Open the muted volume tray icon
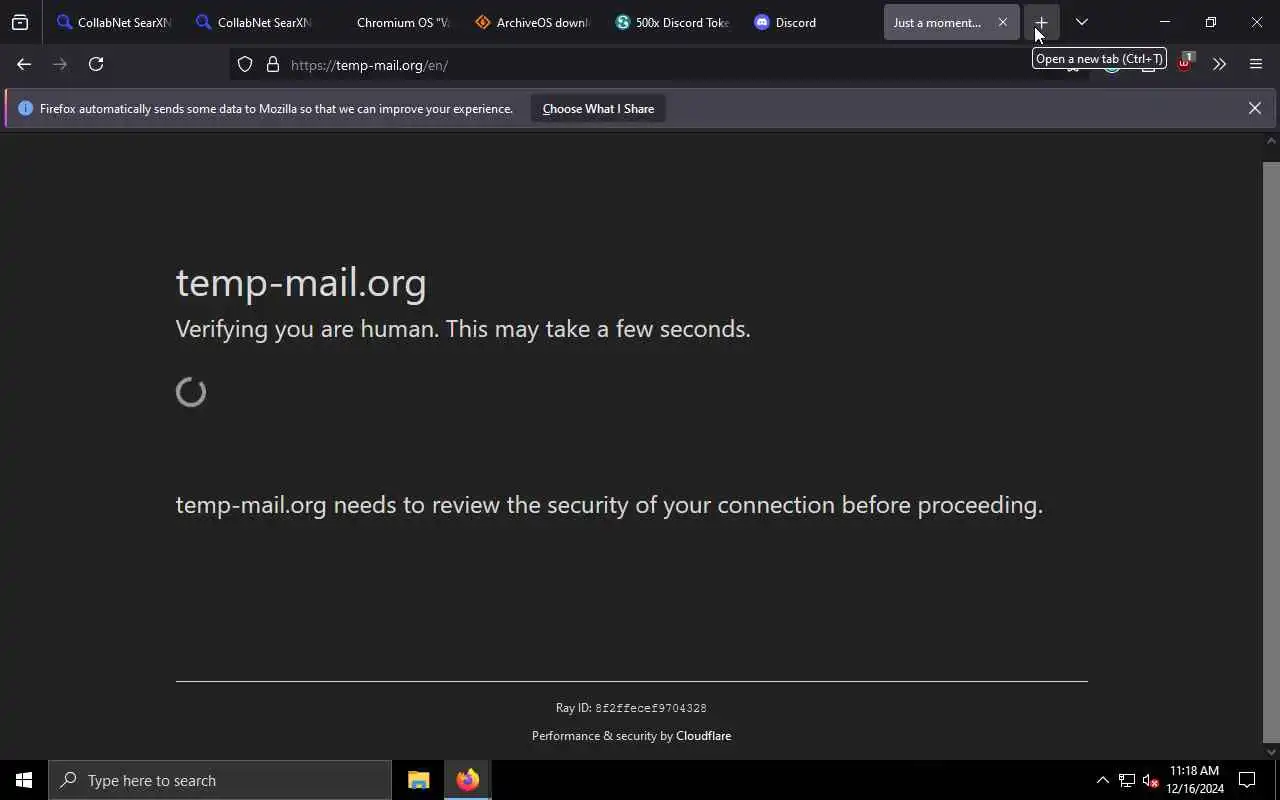This screenshot has width=1280, height=800. point(1150,780)
